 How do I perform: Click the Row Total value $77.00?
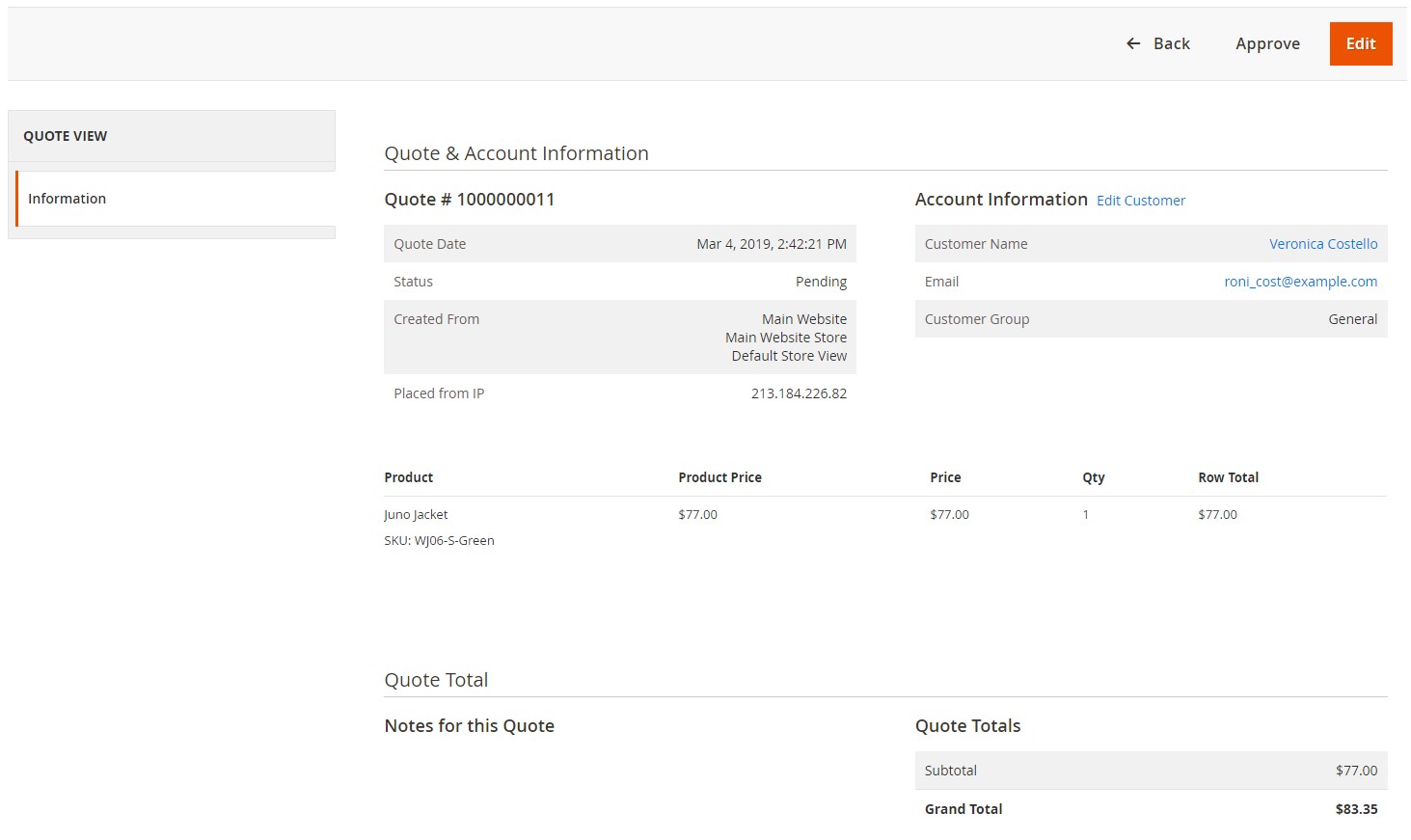pos(1217,515)
